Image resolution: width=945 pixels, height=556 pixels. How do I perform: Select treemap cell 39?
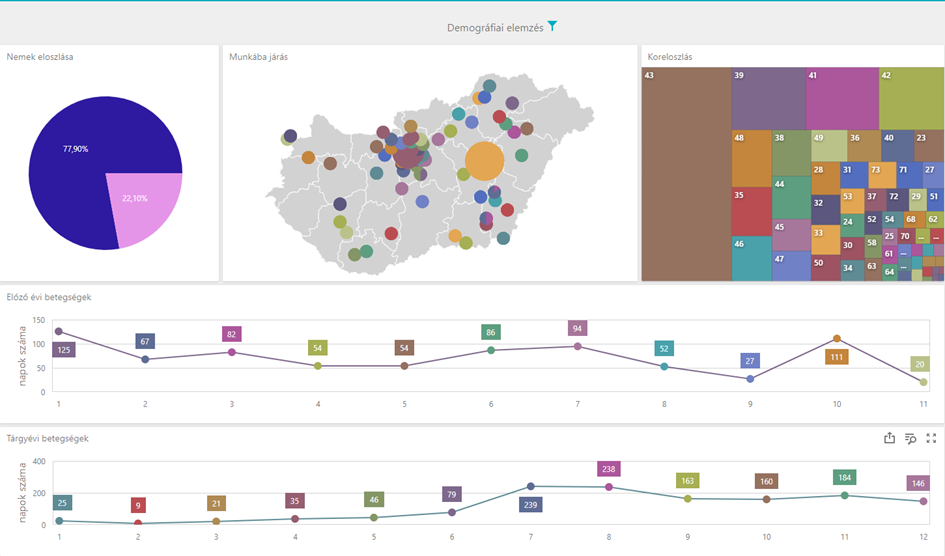tap(769, 98)
